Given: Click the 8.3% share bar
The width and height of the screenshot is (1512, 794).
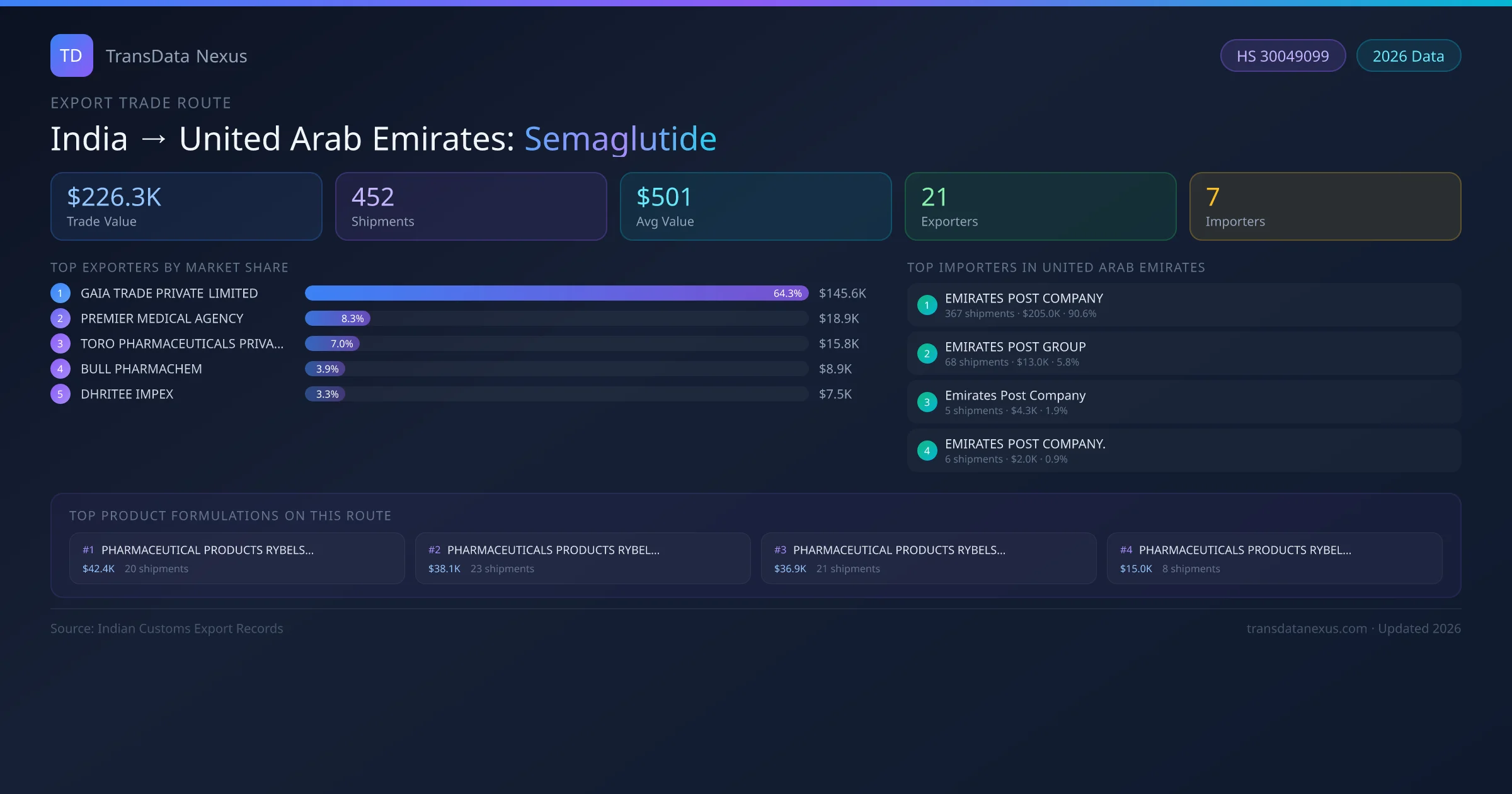Looking at the screenshot, I should click(x=338, y=318).
